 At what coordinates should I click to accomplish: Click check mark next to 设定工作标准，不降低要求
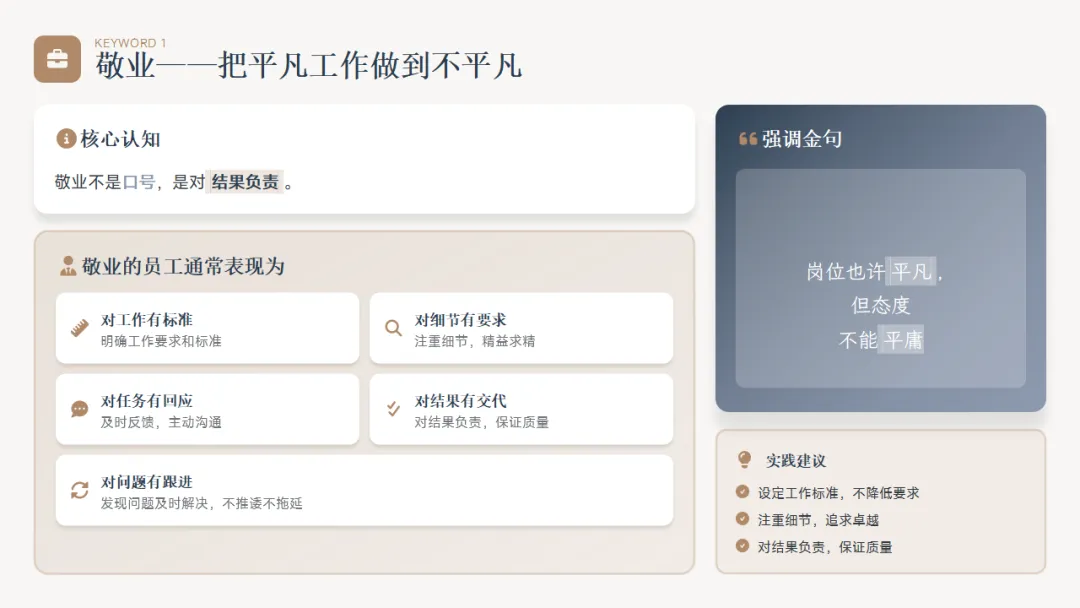(x=742, y=492)
